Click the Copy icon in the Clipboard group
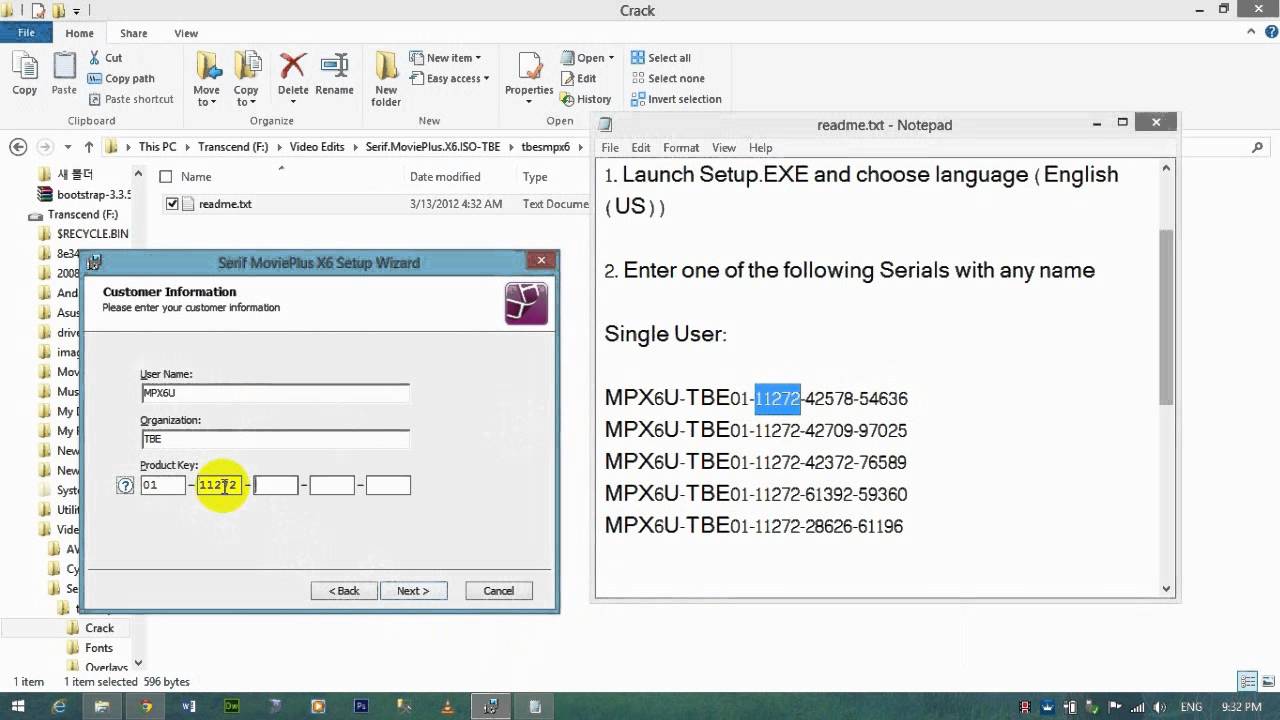 [24, 66]
